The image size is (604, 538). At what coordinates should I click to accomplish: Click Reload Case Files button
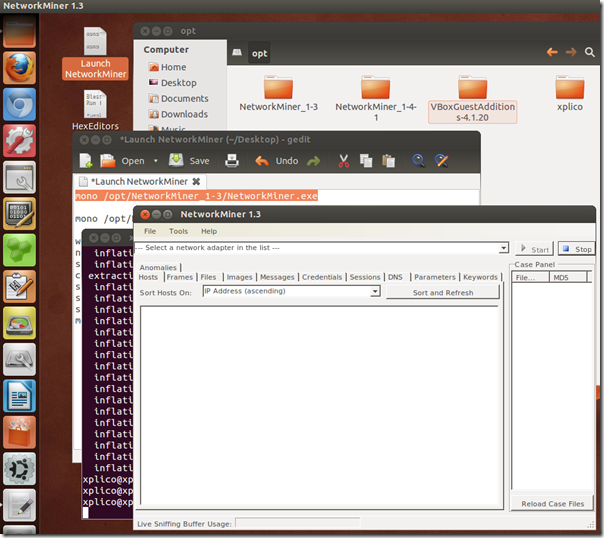pyautogui.click(x=552, y=503)
